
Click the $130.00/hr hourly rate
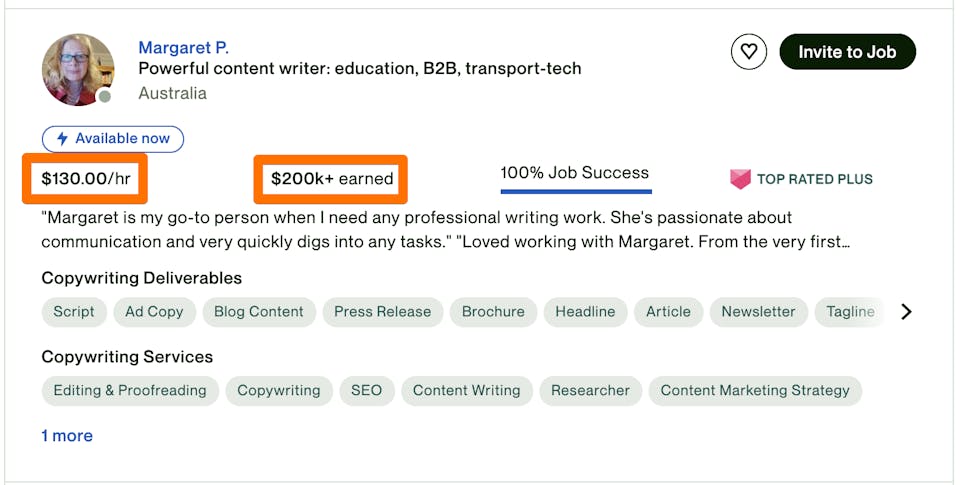coord(86,179)
